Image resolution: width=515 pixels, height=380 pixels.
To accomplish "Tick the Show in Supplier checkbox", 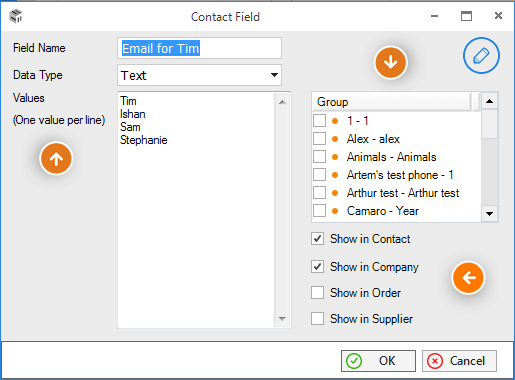I will pos(317,318).
